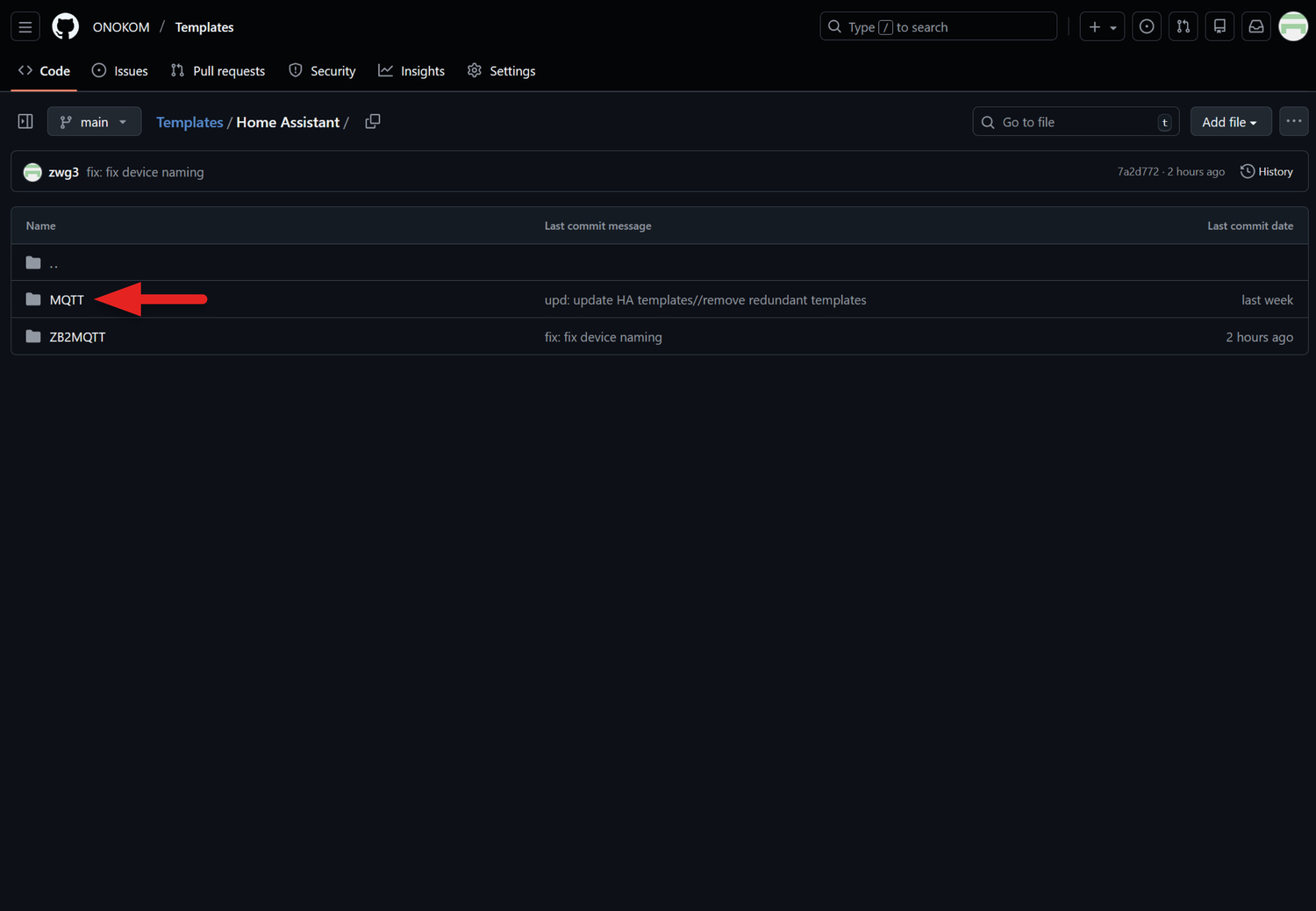Open the Security tab

click(x=322, y=71)
